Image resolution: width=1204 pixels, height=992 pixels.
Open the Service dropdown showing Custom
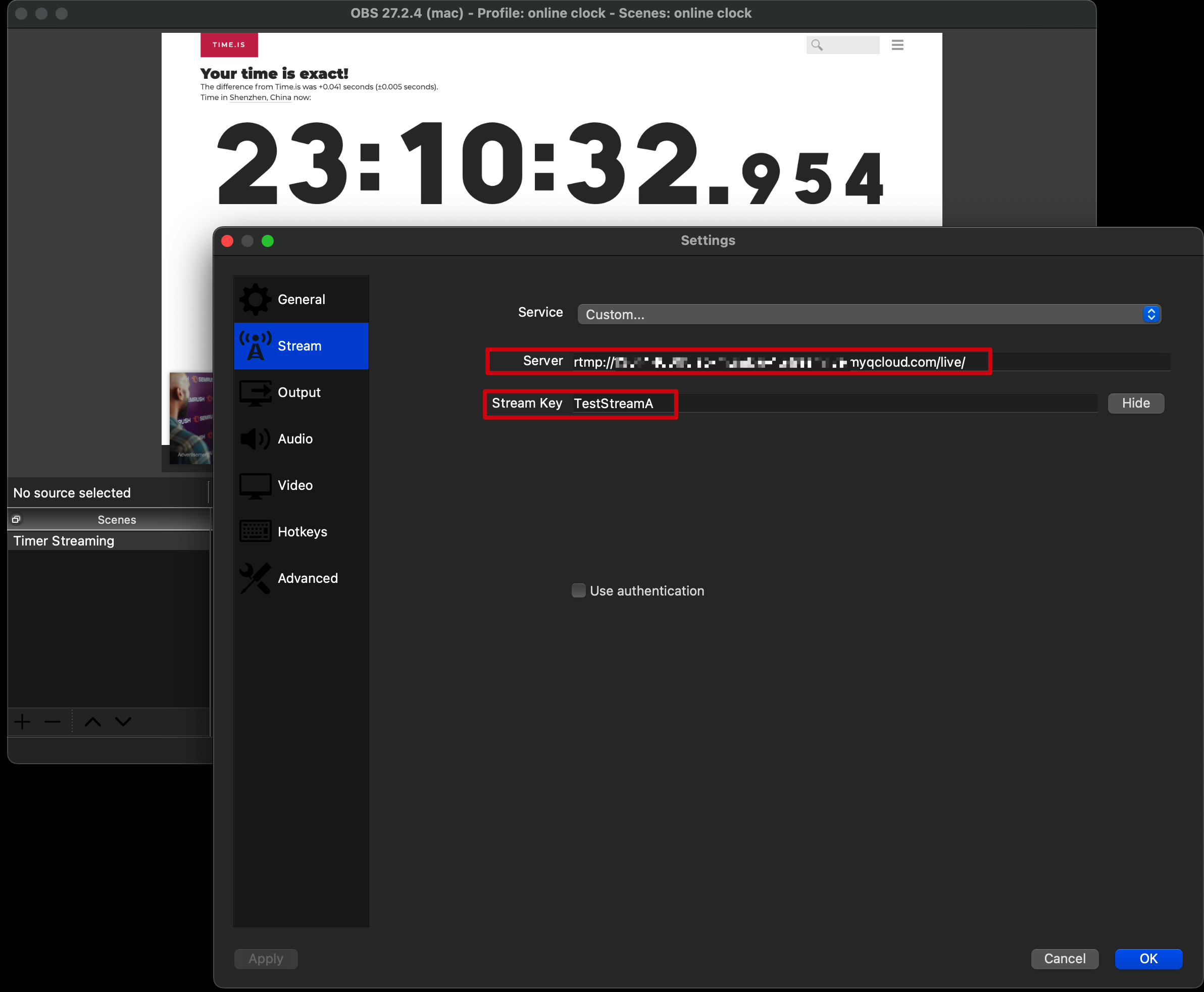point(869,314)
